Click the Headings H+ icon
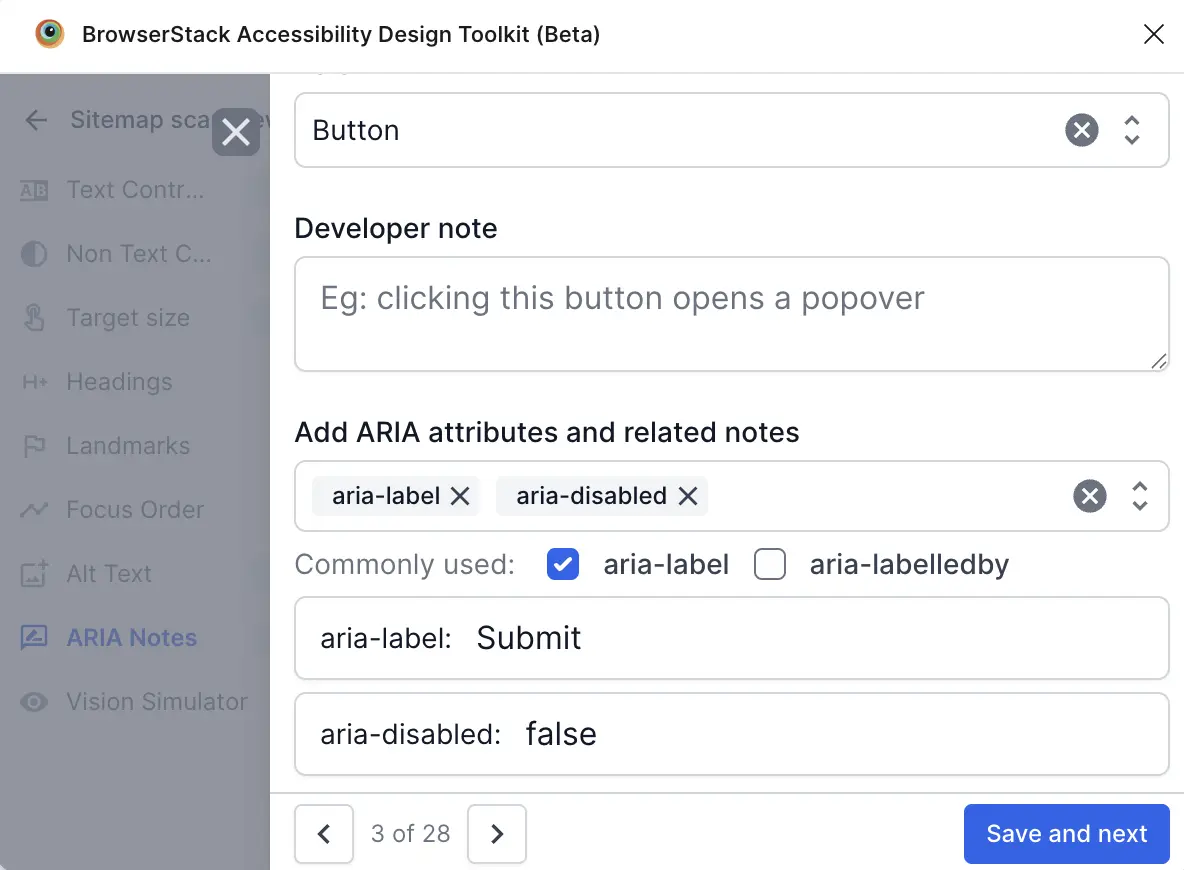Image resolution: width=1184 pixels, height=870 pixels. (x=35, y=382)
